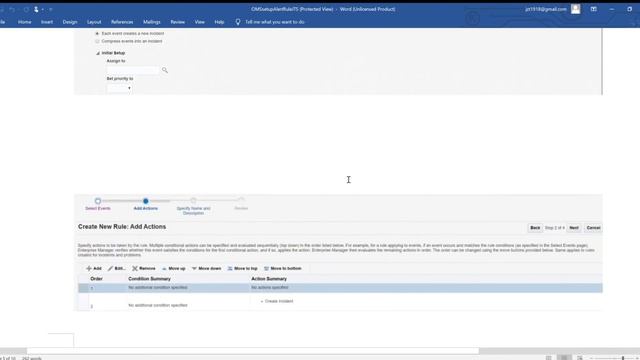The height and width of the screenshot is (360, 640).
Task: Switch to the Layout ribbon tab
Action: [x=94, y=22]
